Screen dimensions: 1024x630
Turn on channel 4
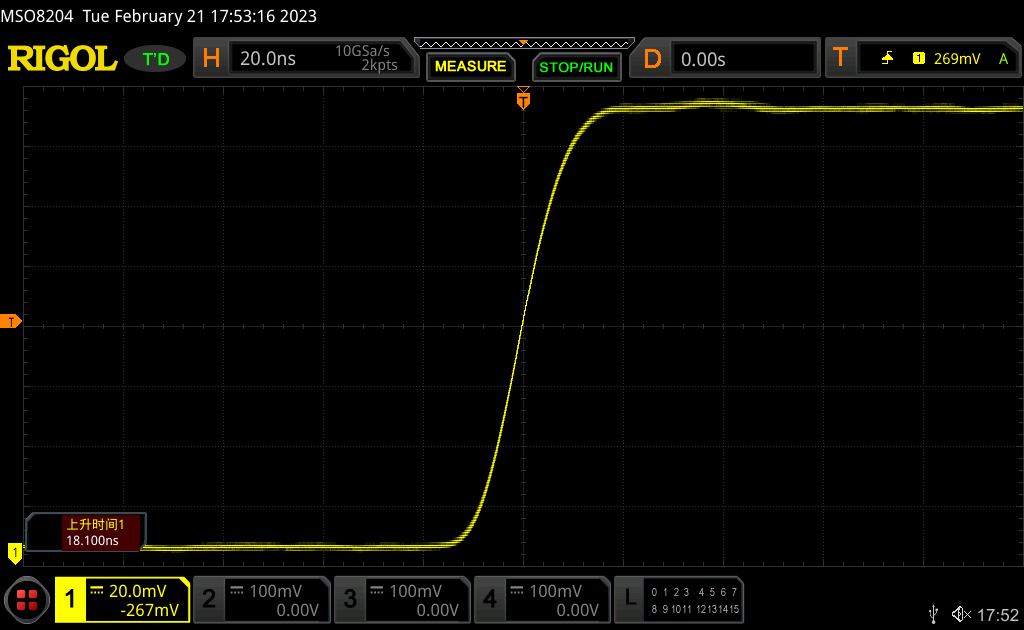542,599
